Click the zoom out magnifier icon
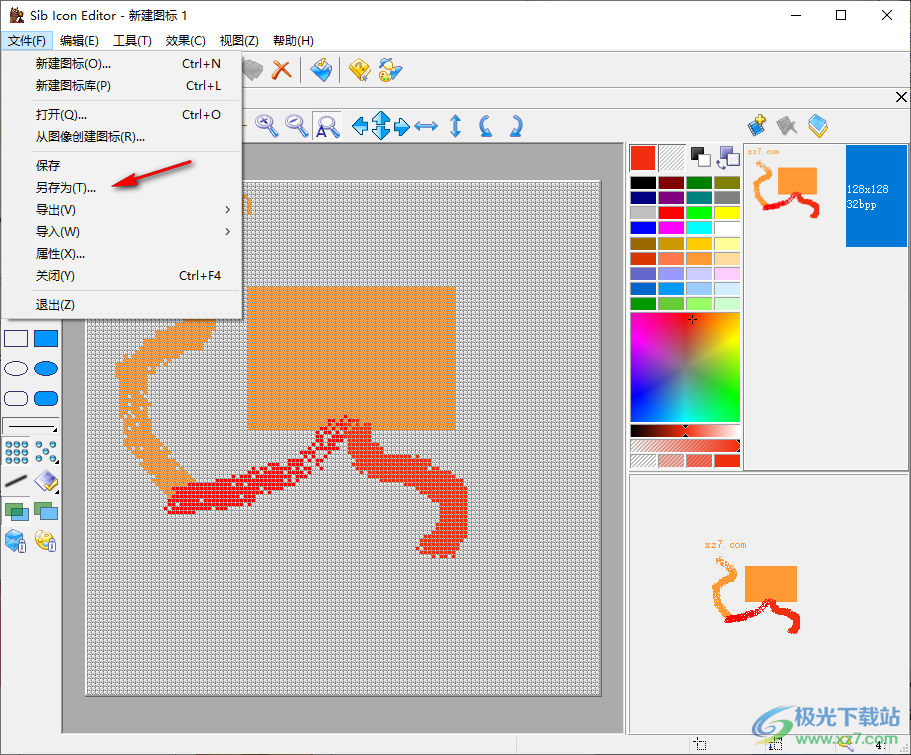Image resolution: width=911 pixels, height=755 pixels. [x=297, y=126]
